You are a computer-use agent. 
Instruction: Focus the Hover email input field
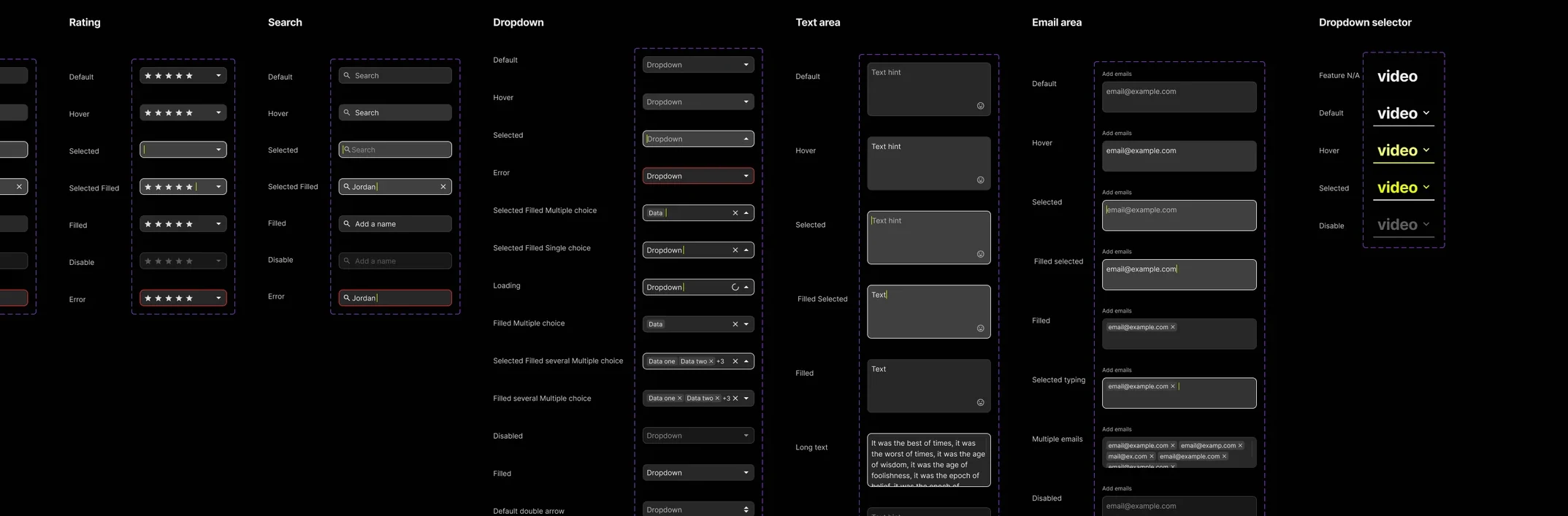click(x=1179, y=156)
